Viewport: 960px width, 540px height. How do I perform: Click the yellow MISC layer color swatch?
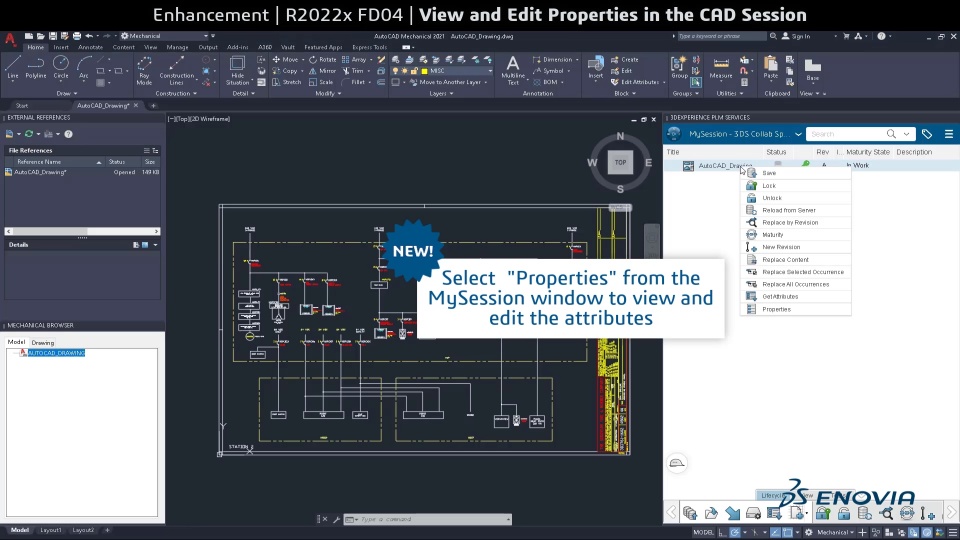(424, 70)
